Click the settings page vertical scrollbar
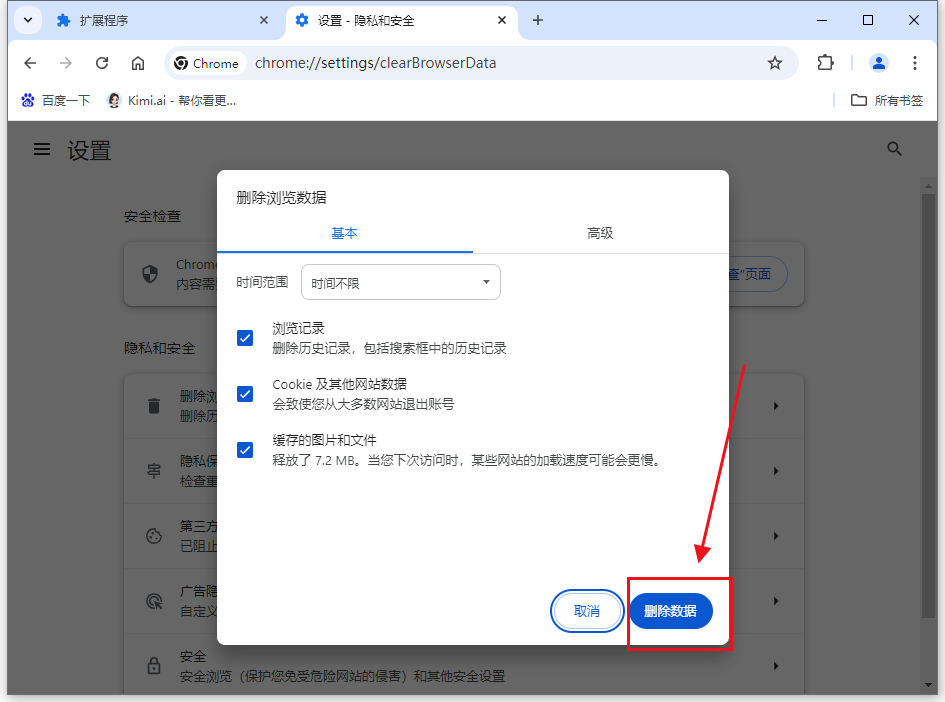 point(928,404)
